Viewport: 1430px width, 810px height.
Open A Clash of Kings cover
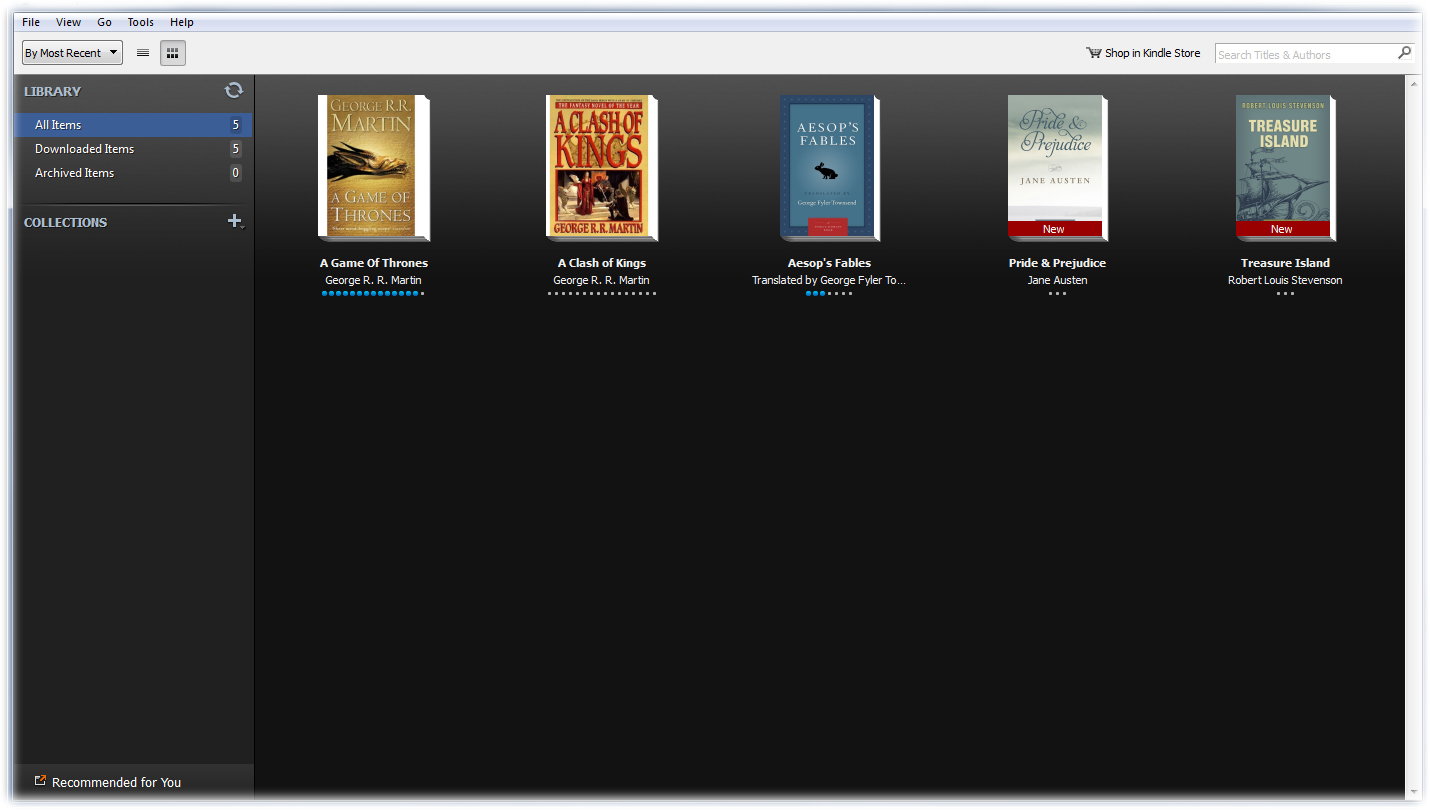point(601,168)
